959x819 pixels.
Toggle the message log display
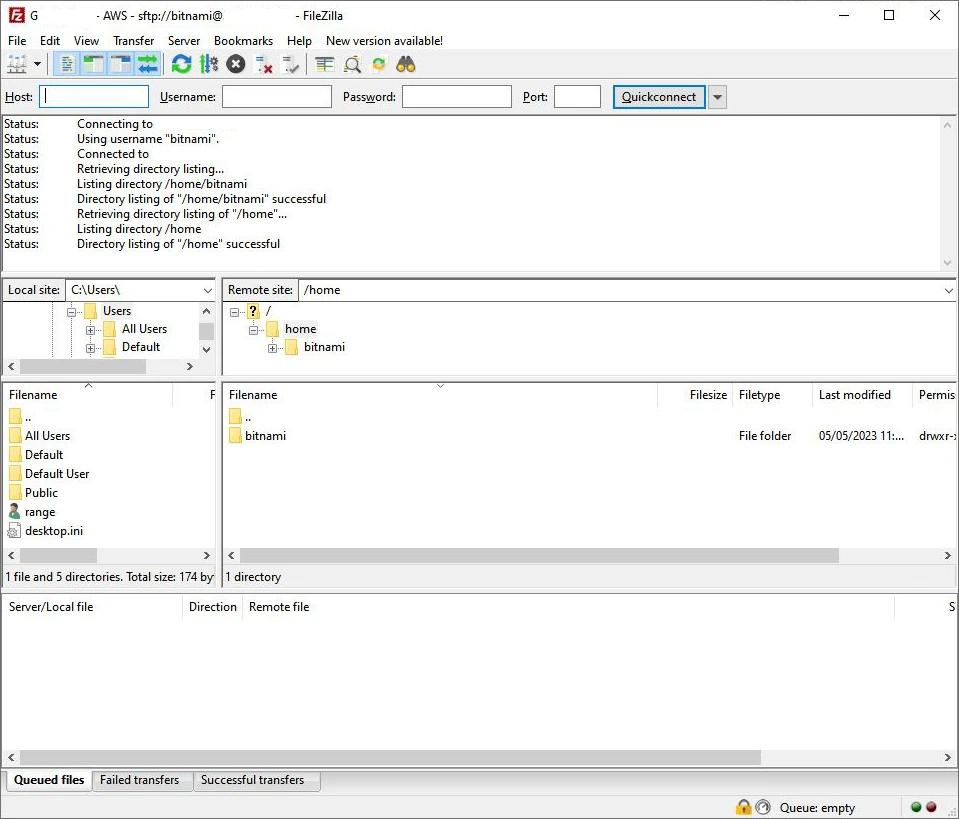tap(67, 65)
